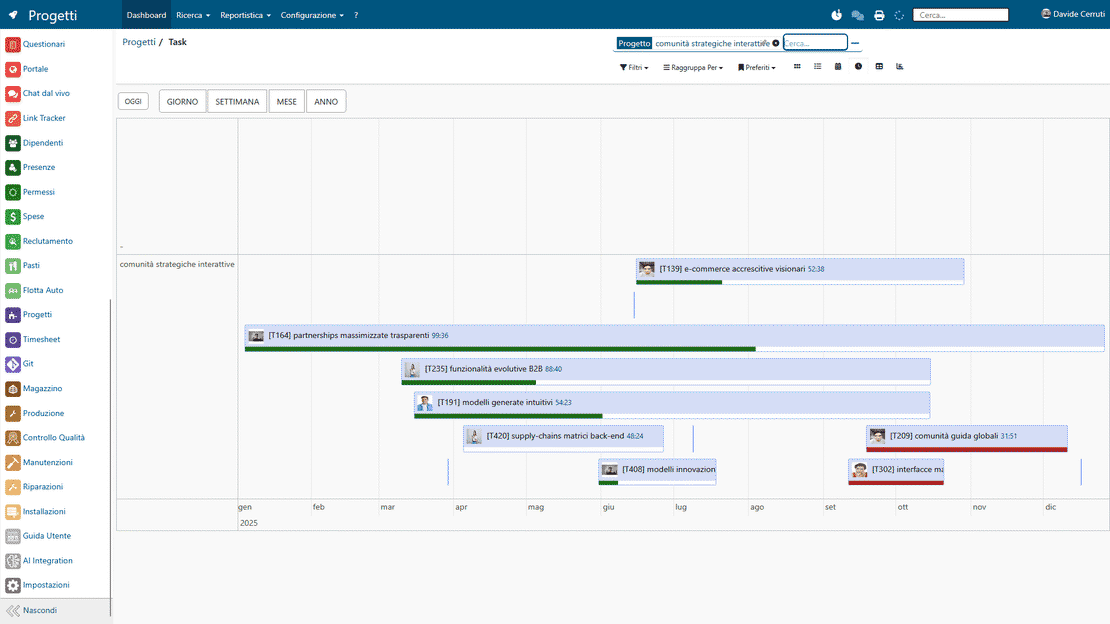The image size is (1110, 624).
Task: Open the Configurazione menu dropdown
Action: (312, 15)
